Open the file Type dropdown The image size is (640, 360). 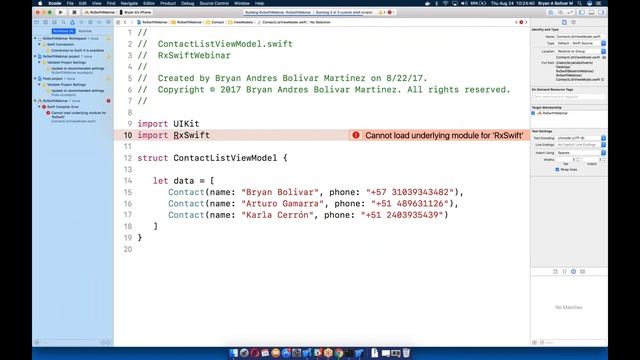click(x=581, y=43)
